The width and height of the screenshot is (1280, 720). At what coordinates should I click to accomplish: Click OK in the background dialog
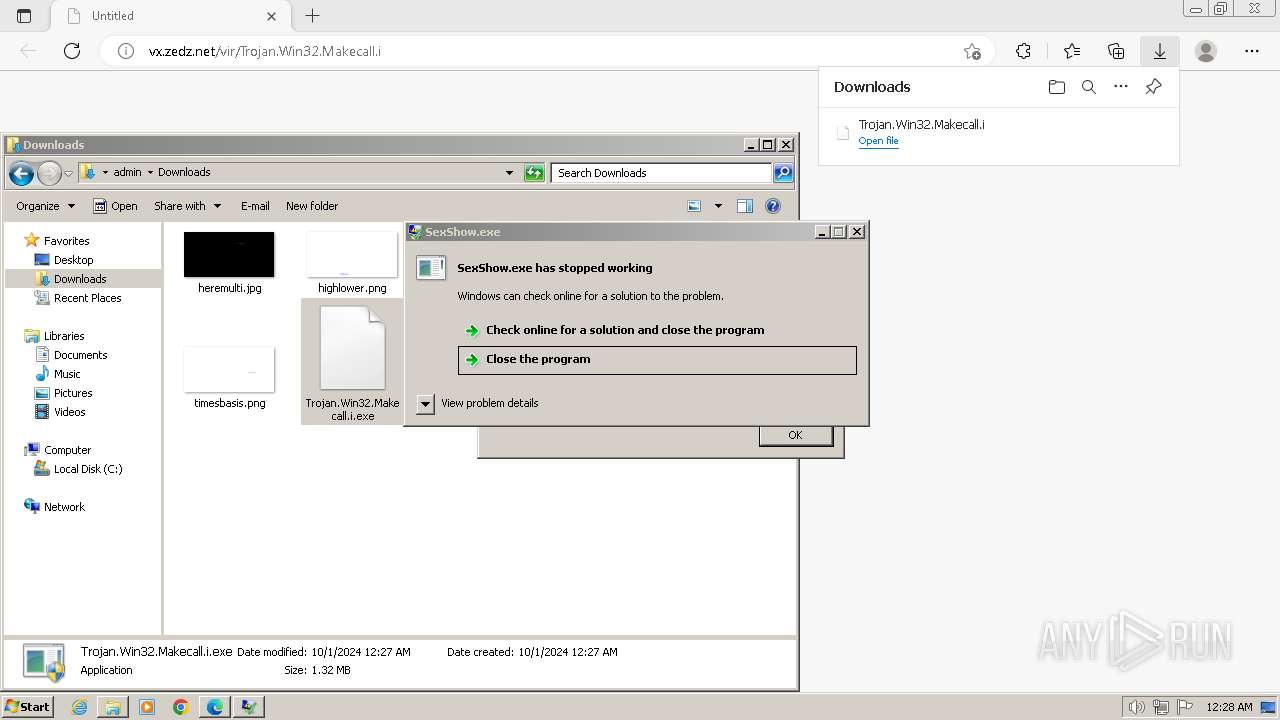(x=795, y=435)
